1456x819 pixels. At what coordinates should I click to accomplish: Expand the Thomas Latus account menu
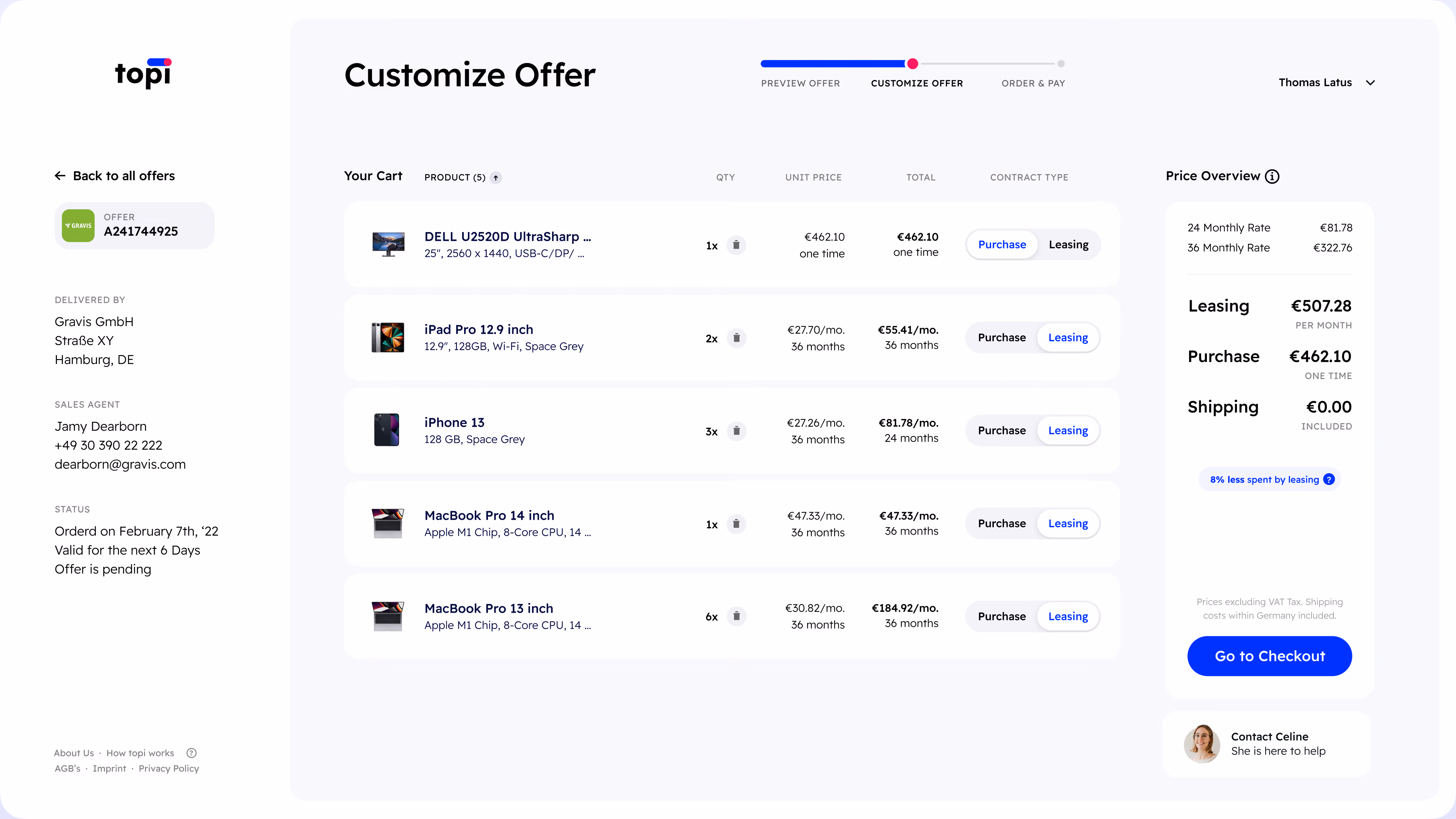click(x=1327, y=83)
